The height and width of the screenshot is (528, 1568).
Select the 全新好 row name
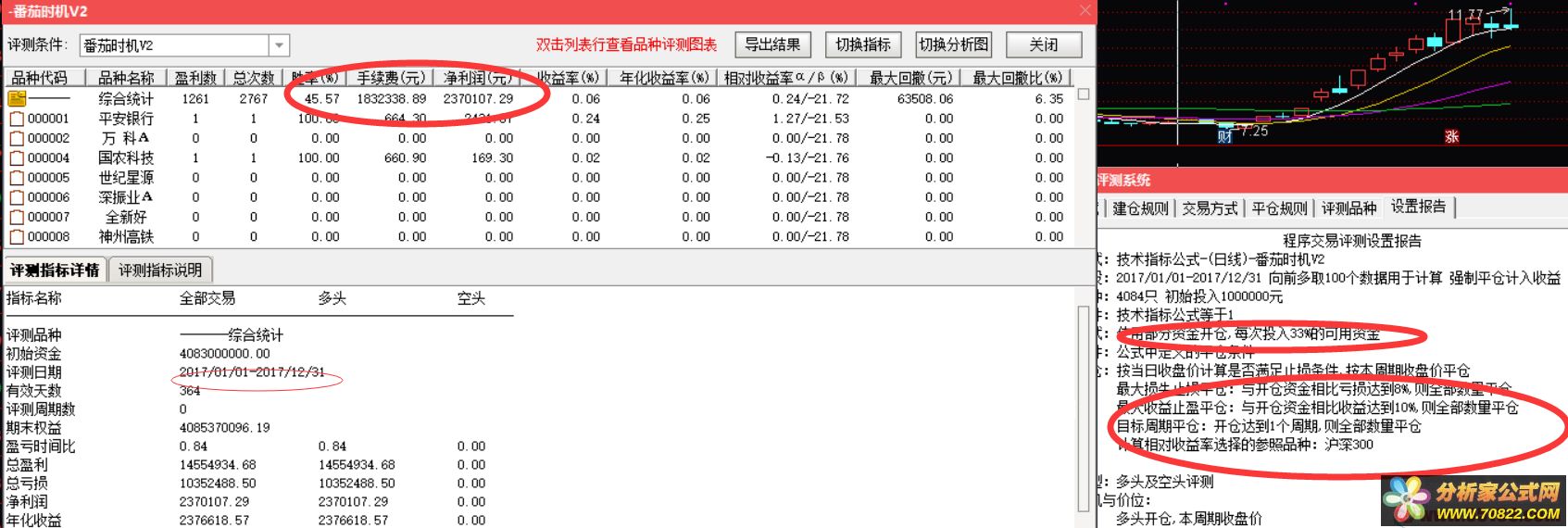point(126,217)
